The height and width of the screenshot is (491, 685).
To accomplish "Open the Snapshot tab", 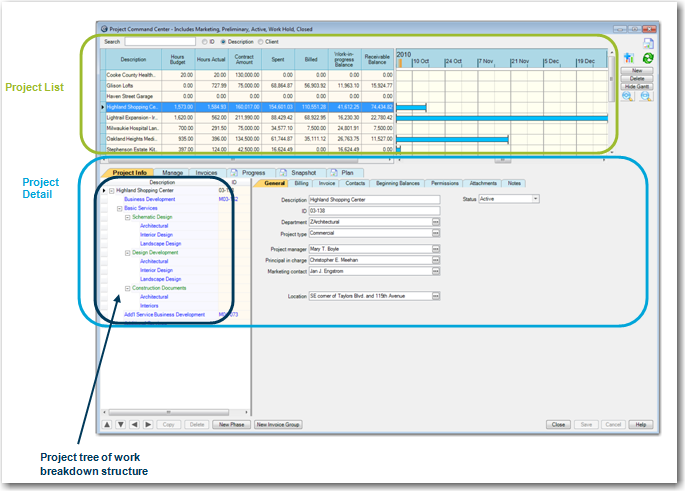I will coord(301,172).
